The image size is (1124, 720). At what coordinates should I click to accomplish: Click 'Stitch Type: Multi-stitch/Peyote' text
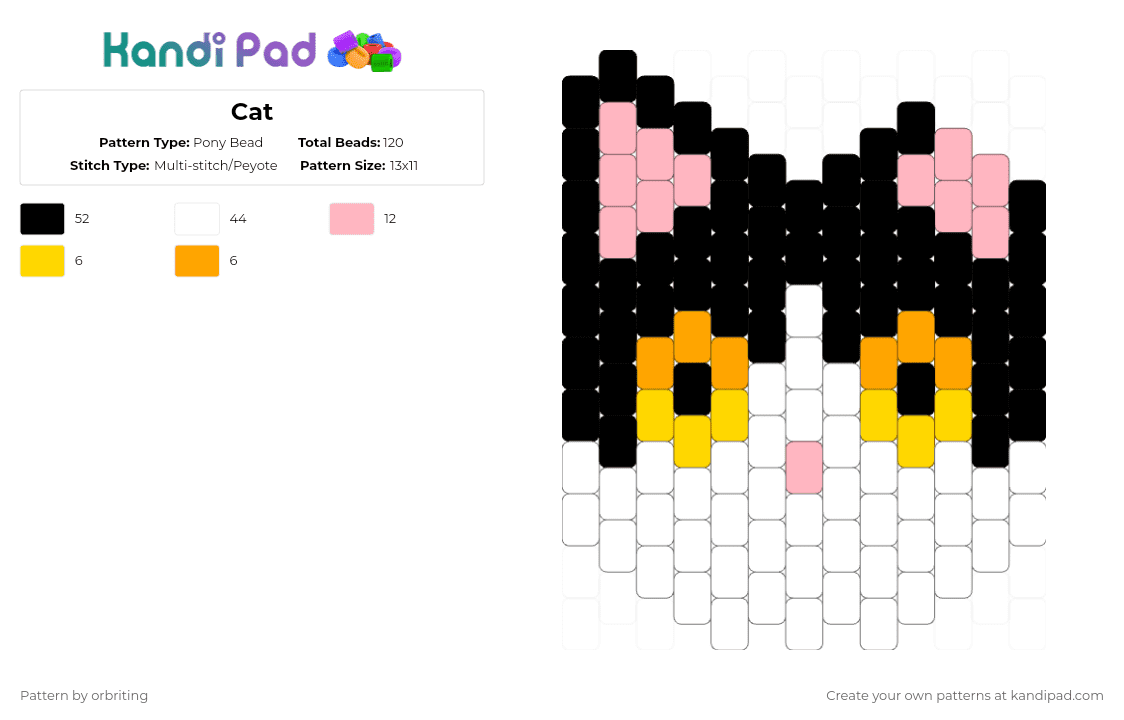pyautogui.click(x=173, y=166)
